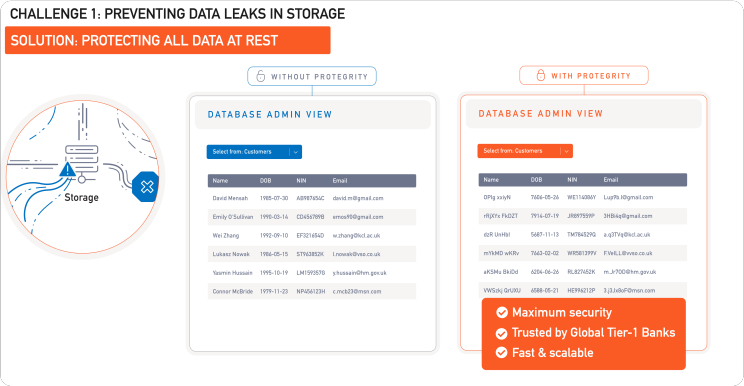Click the chevron arrow on blue Customers selector
The height and width of the screenshot is (386, 744).
pos(295,152)
